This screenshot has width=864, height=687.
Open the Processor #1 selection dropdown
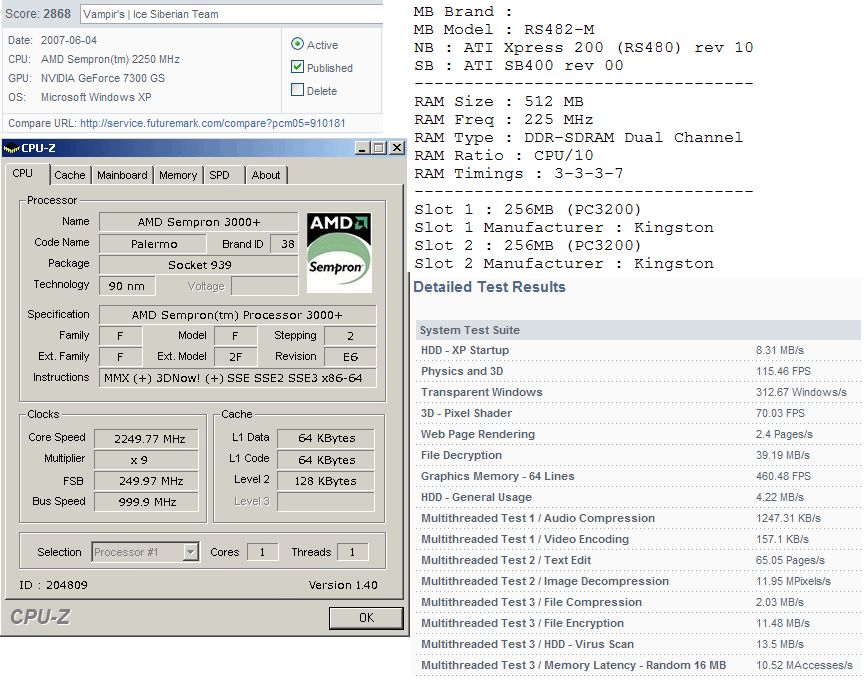(191, 551)
